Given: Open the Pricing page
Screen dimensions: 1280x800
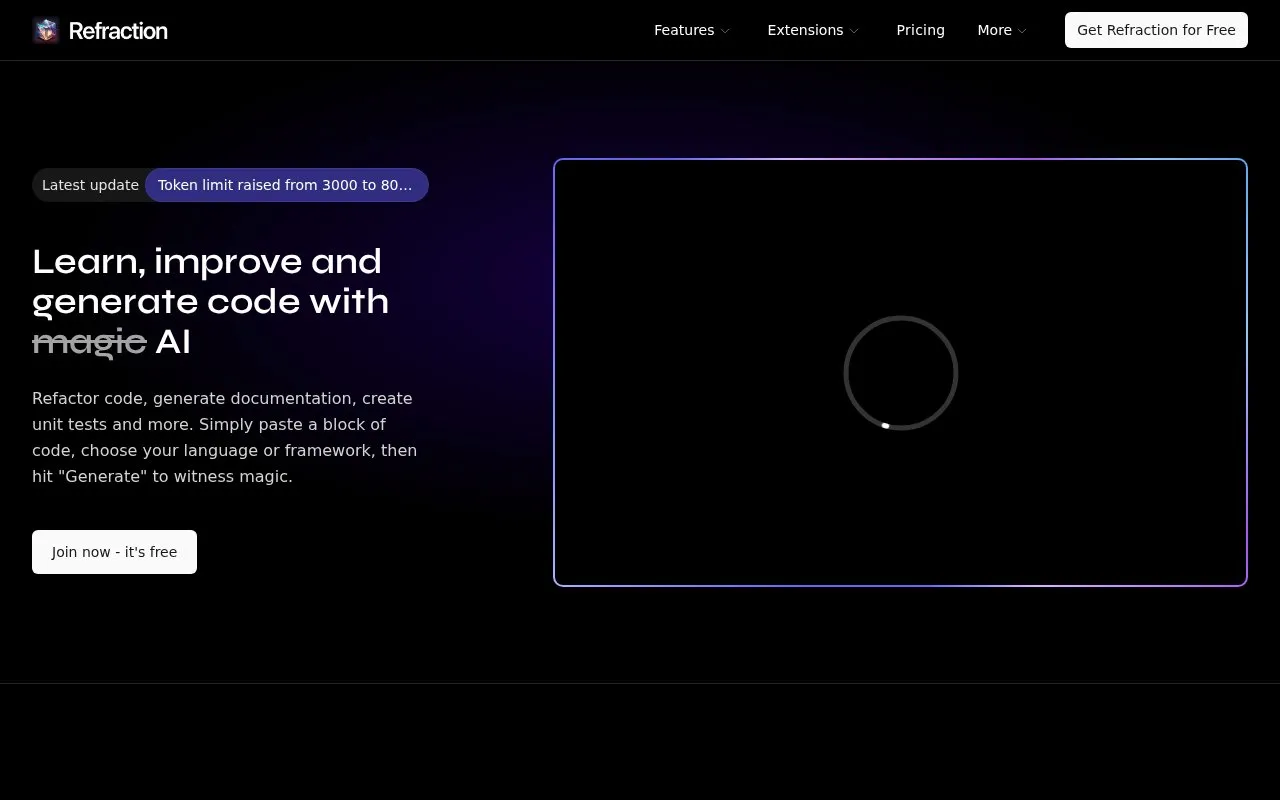Looking at the screenshot, I should (x=920, y=30).
